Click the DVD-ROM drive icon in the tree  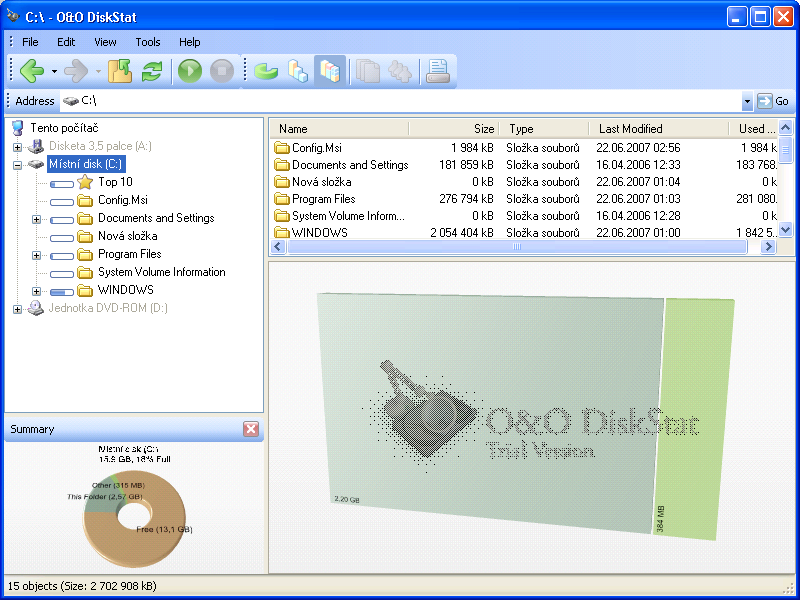[36, 308]
